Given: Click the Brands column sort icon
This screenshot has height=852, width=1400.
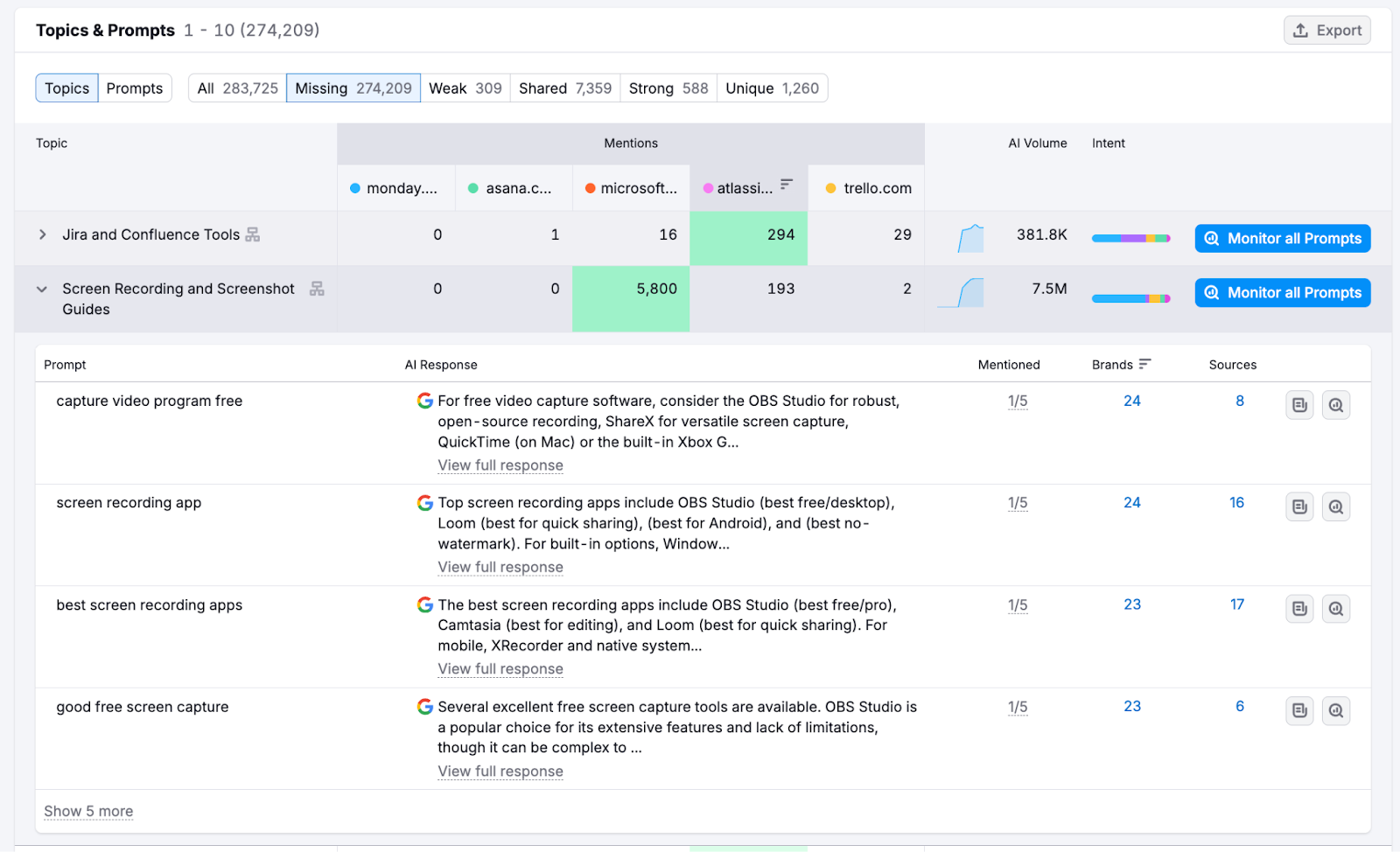Looking at the screenshot, I should coord(1145,364).
